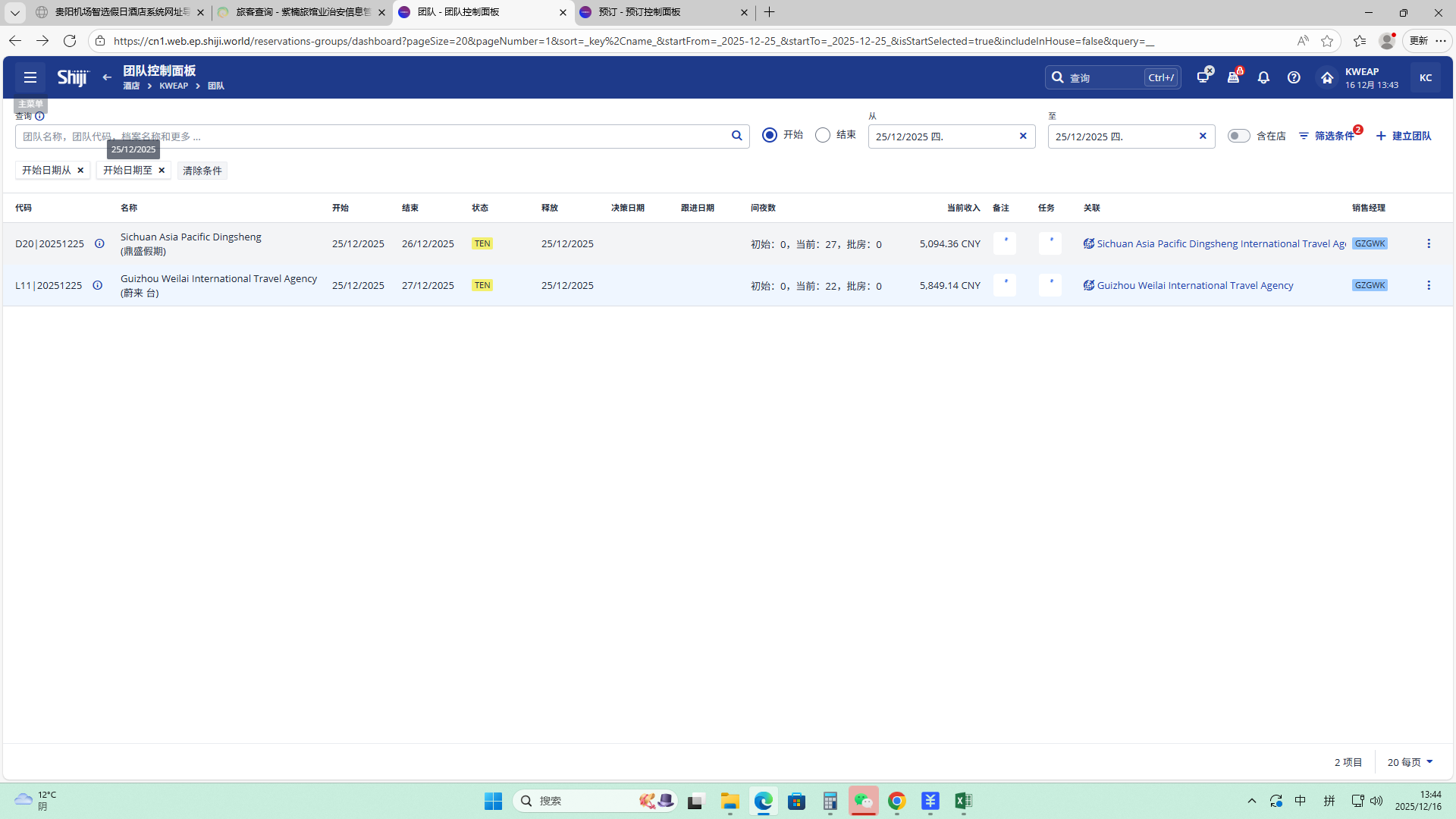This screenshot has height=819, width=1456.
Task: Open the 筛选条件 filter panel
Action: pos(1327,136)
